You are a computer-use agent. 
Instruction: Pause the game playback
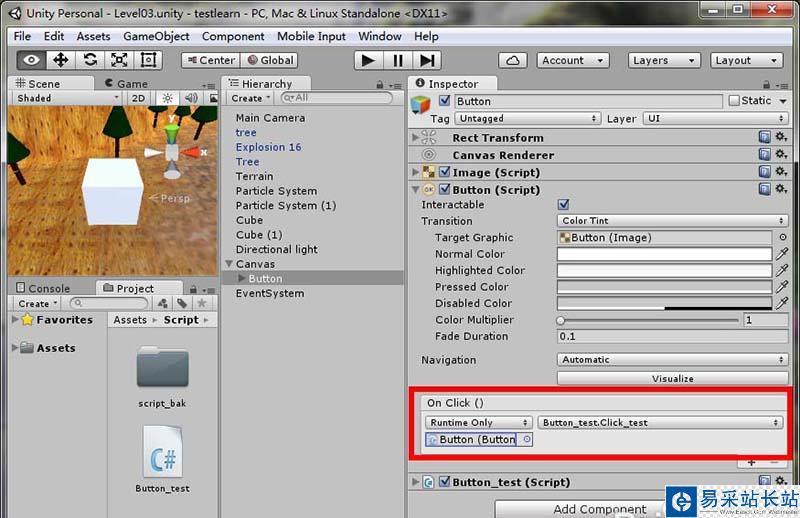(x=398, y=60)
